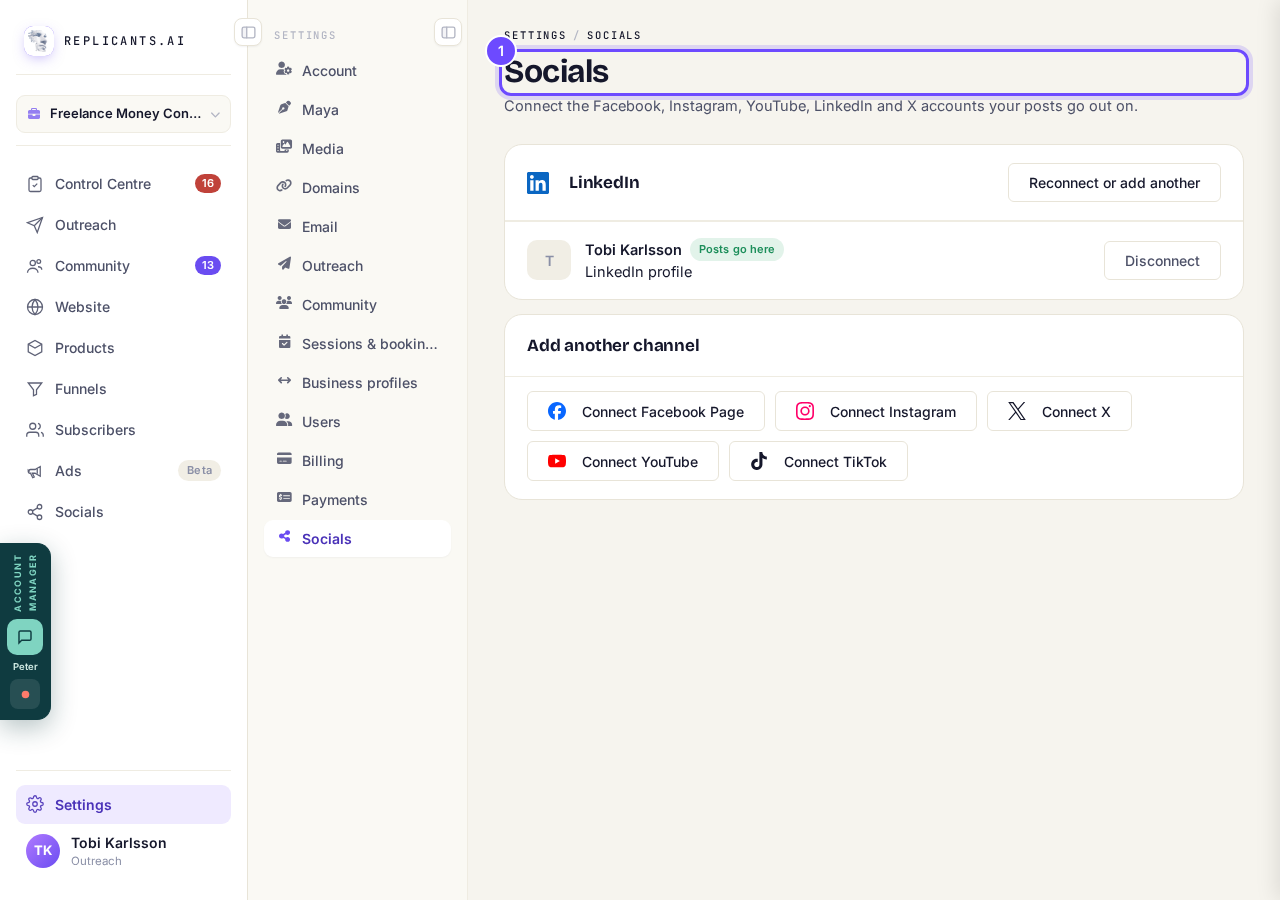Viewport: 1280px width, 900px height.
Task: Connect an Instagram account
Action: pos(876,411)
